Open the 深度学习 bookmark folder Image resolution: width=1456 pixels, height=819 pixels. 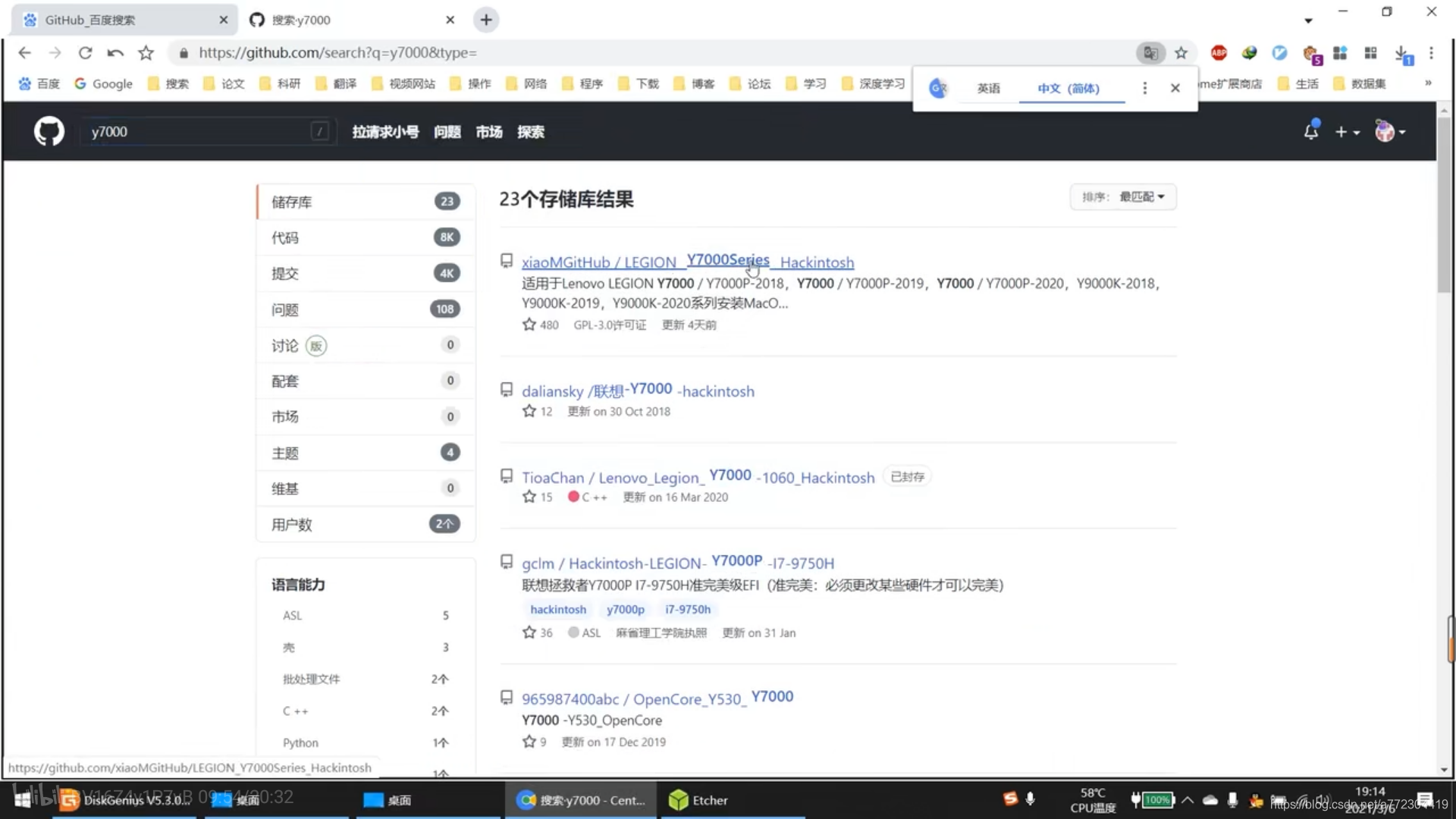874,83
